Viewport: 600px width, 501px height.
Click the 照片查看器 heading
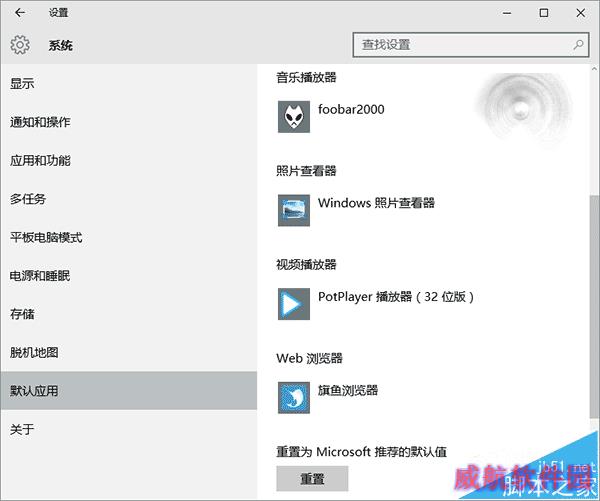point(306,171)
